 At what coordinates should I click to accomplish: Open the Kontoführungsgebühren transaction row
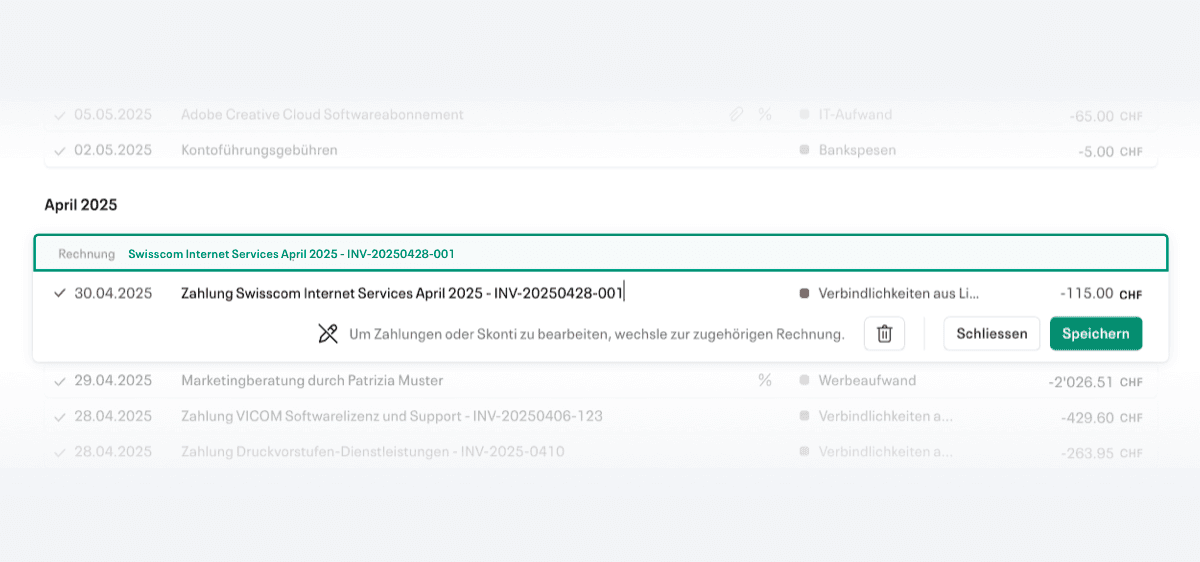[600, 151]
